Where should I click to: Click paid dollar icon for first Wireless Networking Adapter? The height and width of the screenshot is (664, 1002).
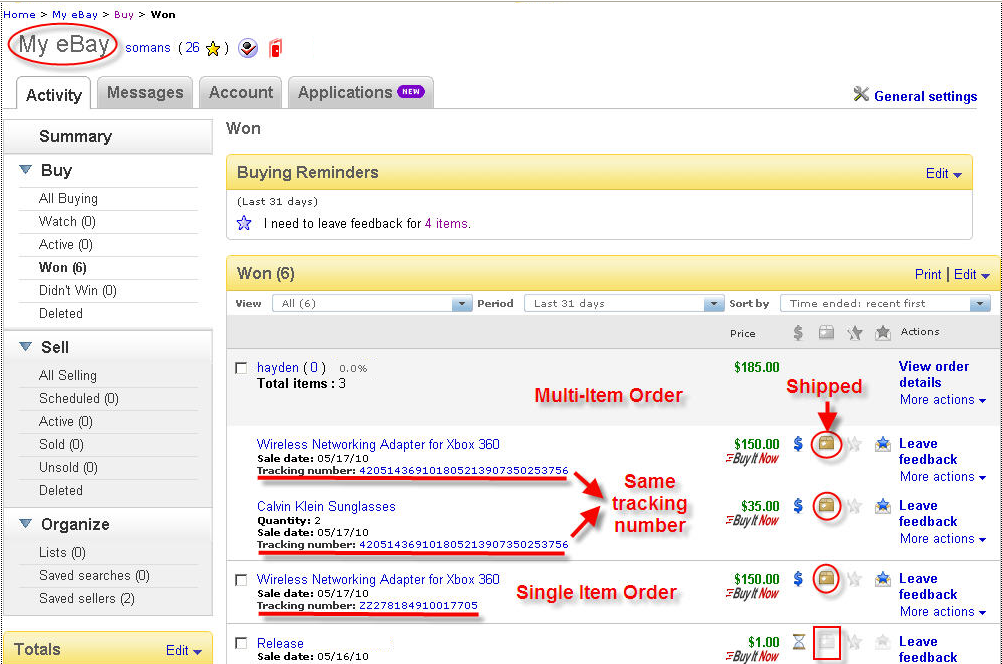pyautogui.click(x=798, y=443)
